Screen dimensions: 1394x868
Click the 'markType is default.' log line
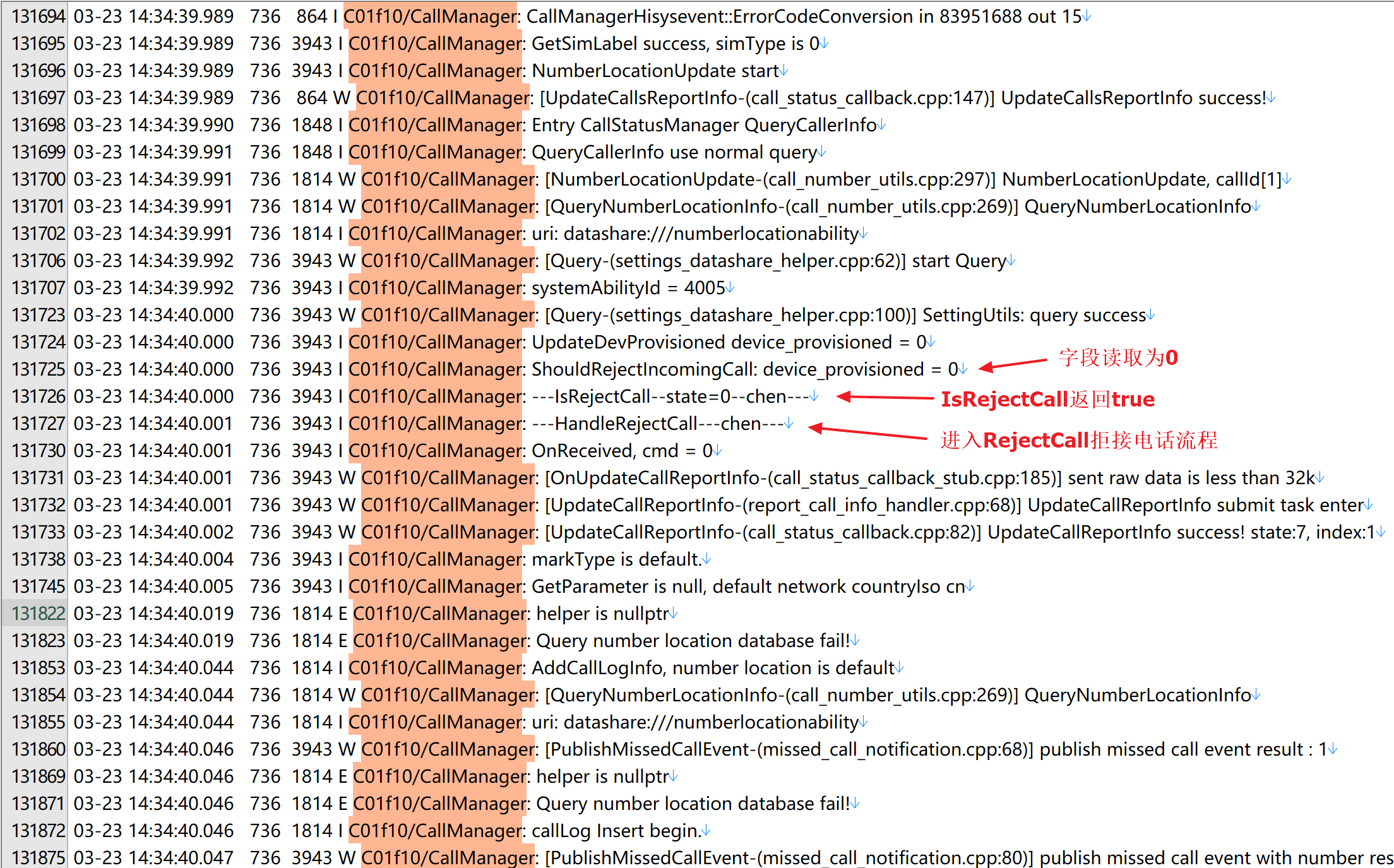coord(616,559)
